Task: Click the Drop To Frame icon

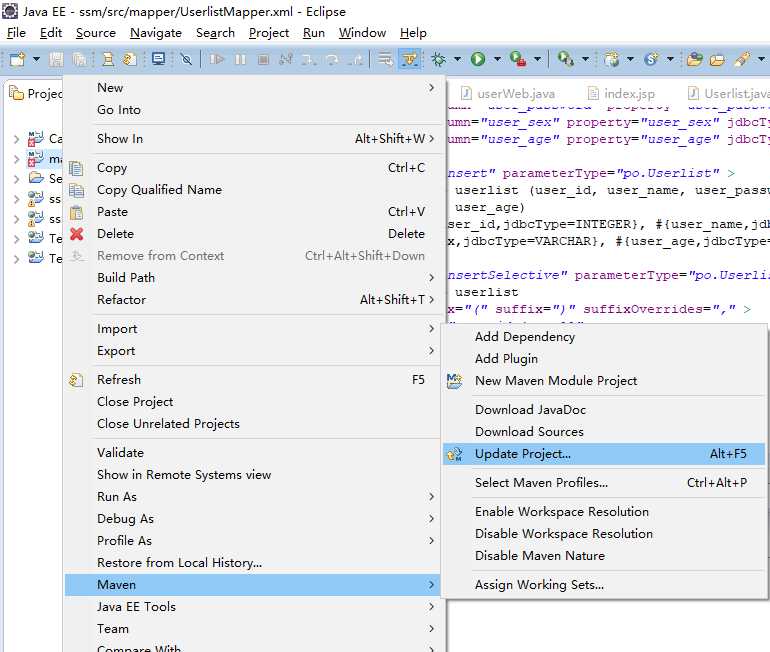Action: click(385, 59)
